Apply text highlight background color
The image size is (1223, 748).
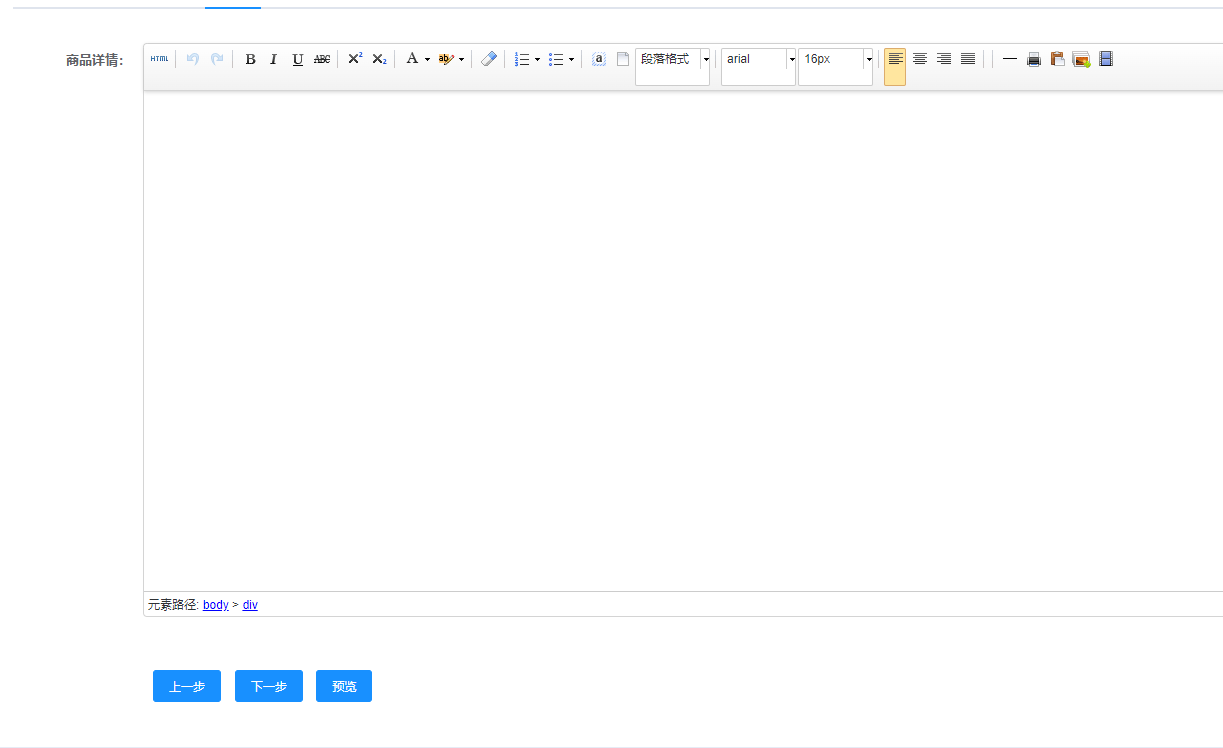point(446,59)
